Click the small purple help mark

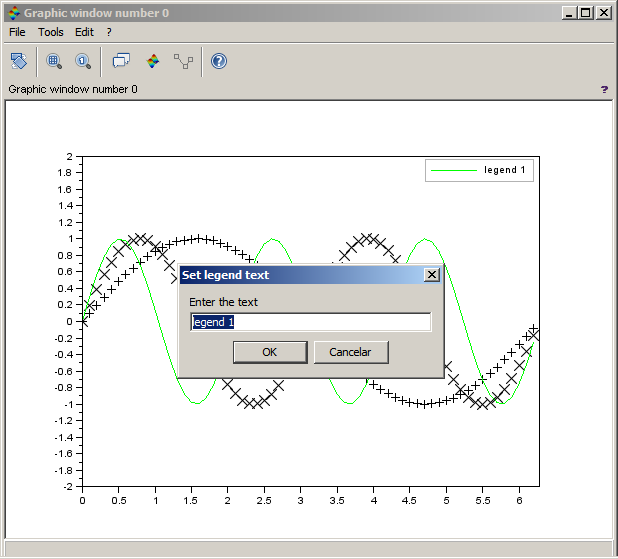604,89
